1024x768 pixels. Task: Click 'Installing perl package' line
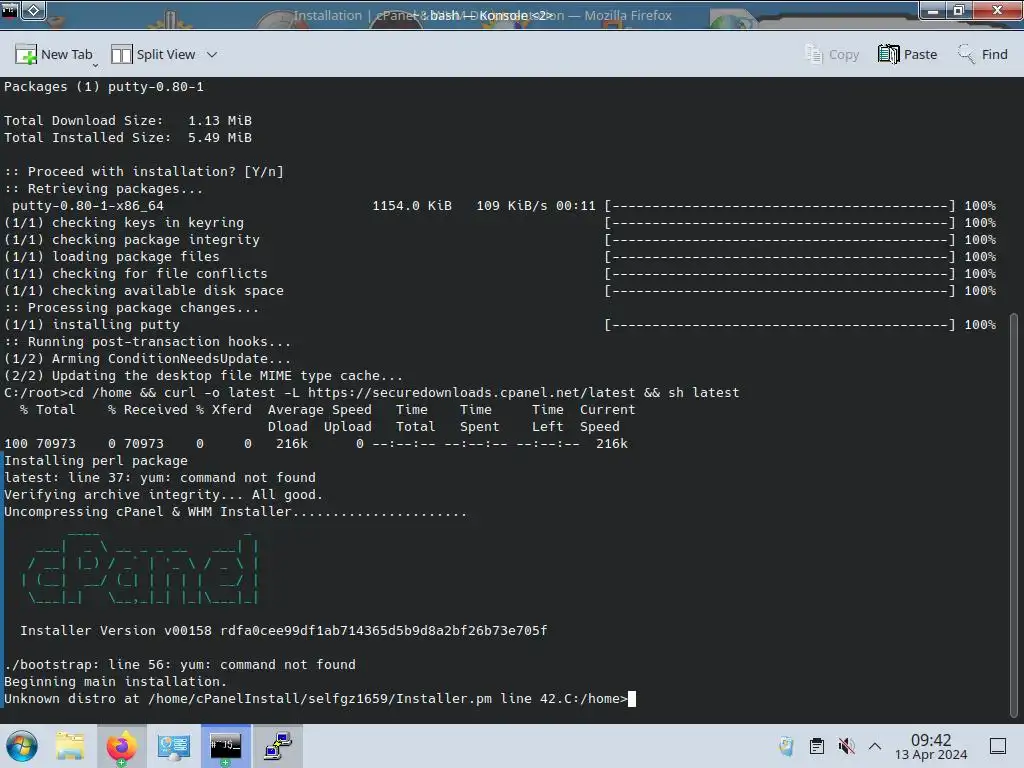pos(96,461)
